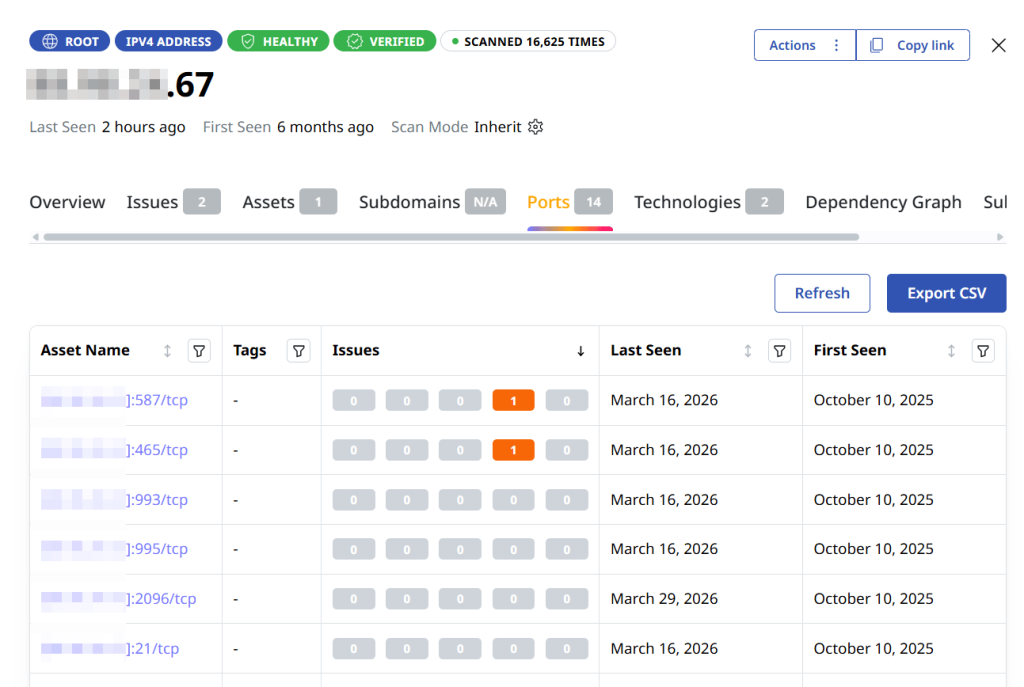Open the Technologies tab
The width and height of the screenshot is (1024, 687).
tap(687, 202)
